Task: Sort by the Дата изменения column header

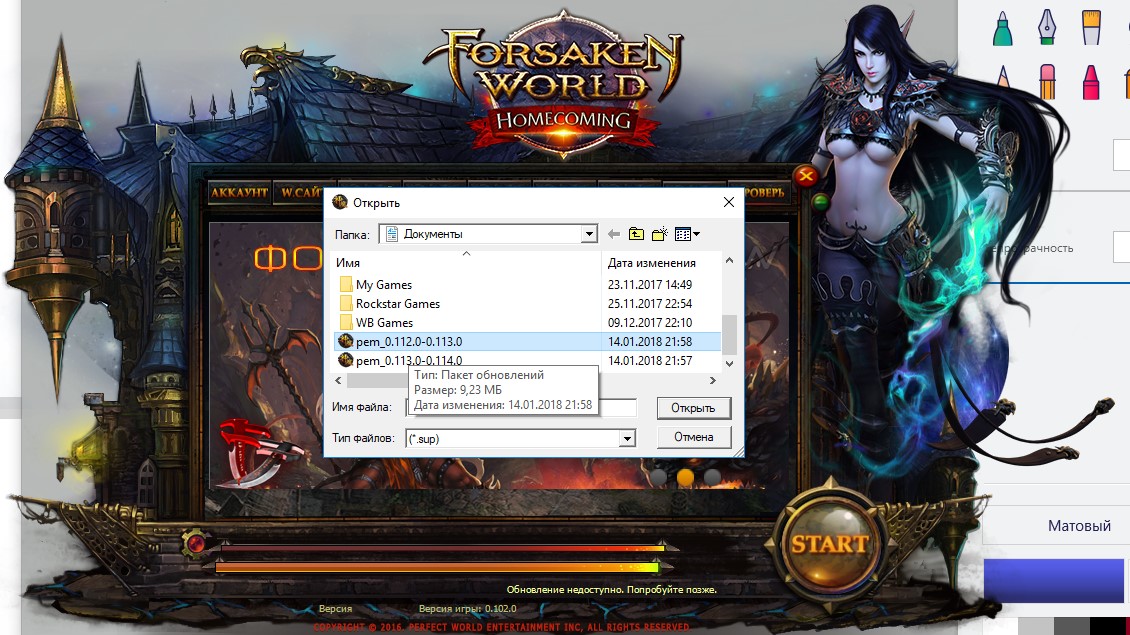Action: pos(661,263)
